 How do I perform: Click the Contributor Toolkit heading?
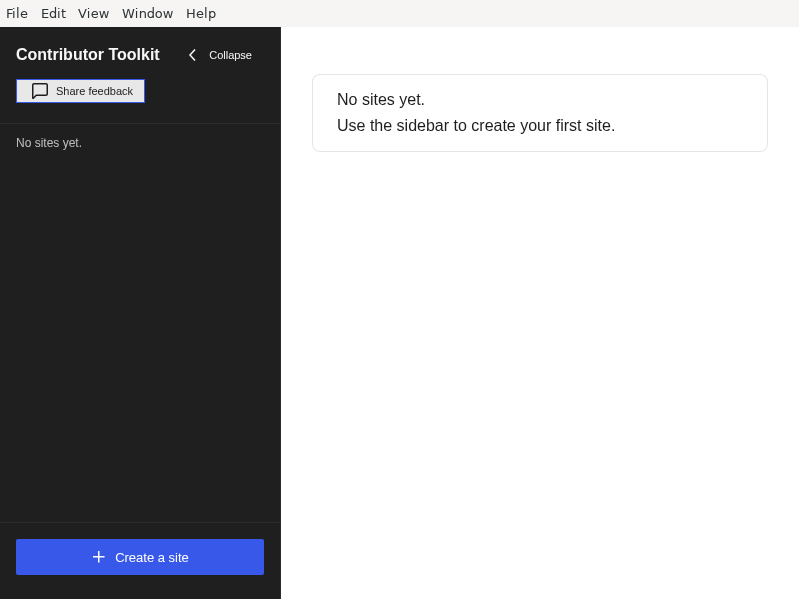(88, 55)
